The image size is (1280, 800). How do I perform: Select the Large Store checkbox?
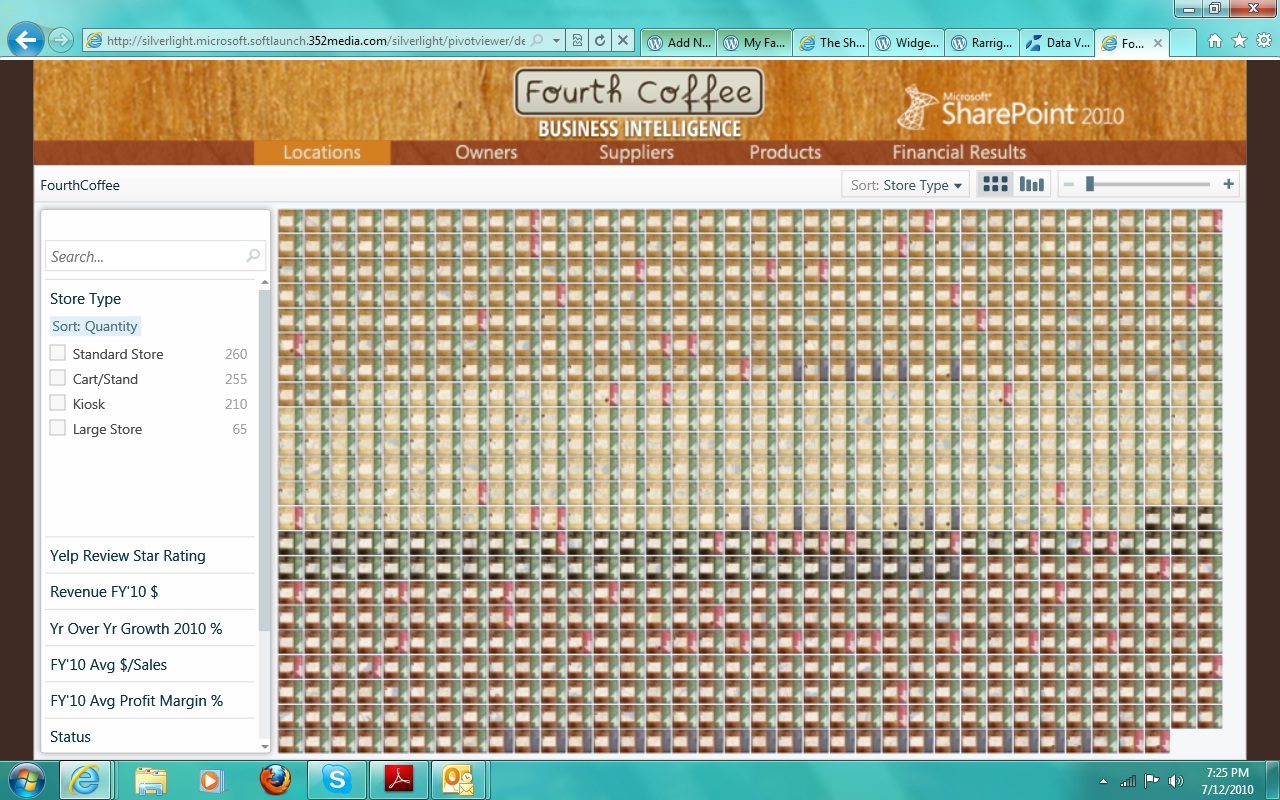point(58,428)
